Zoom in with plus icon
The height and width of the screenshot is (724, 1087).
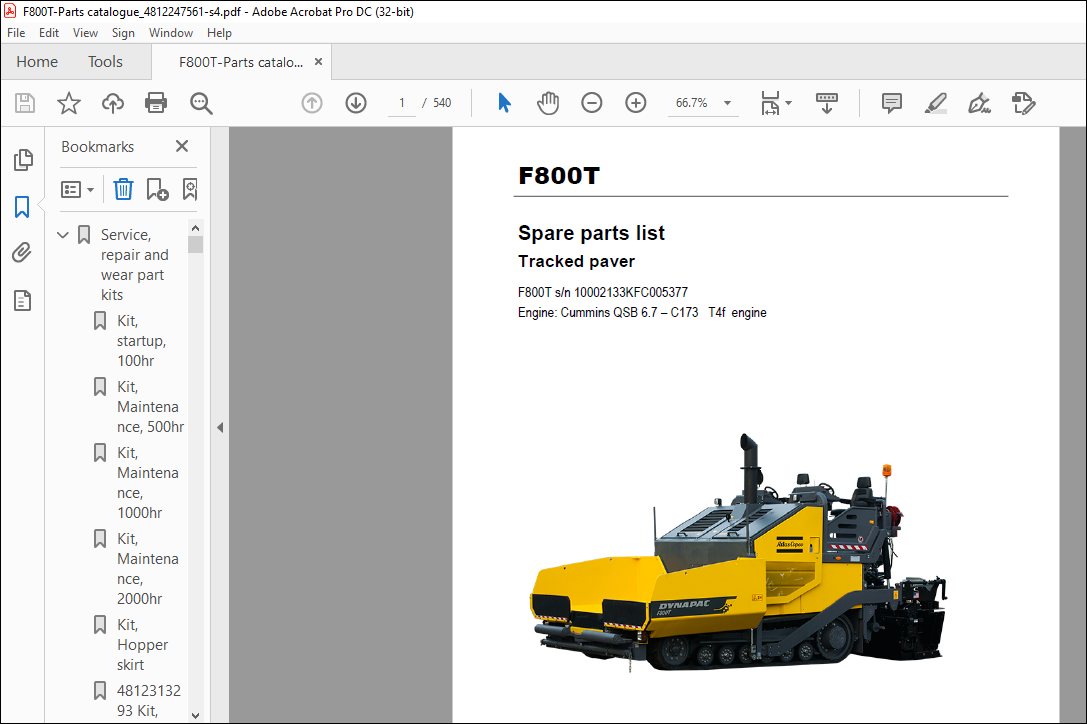(x=636, y=103)
